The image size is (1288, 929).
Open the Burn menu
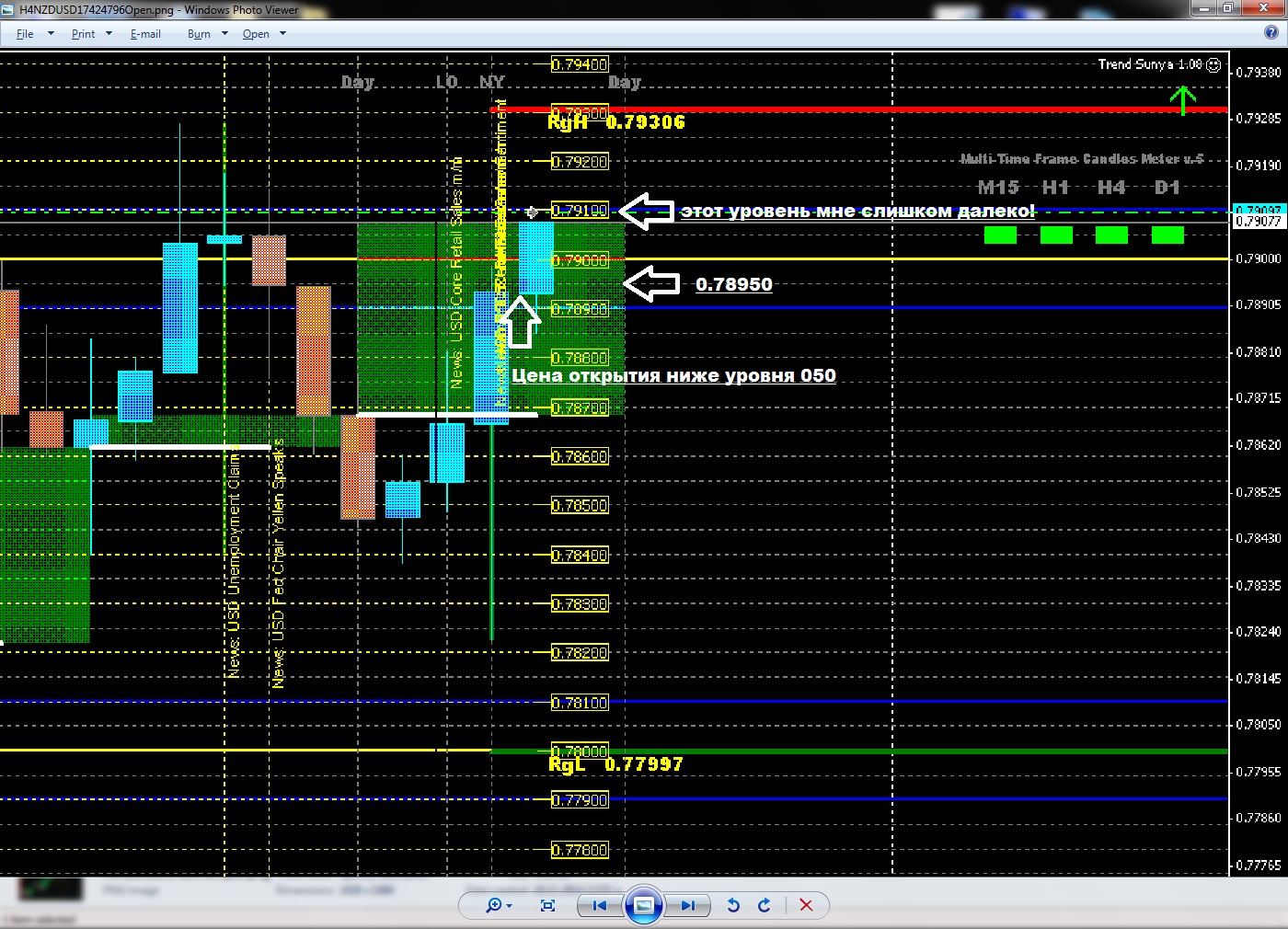(x=199, y=33)
